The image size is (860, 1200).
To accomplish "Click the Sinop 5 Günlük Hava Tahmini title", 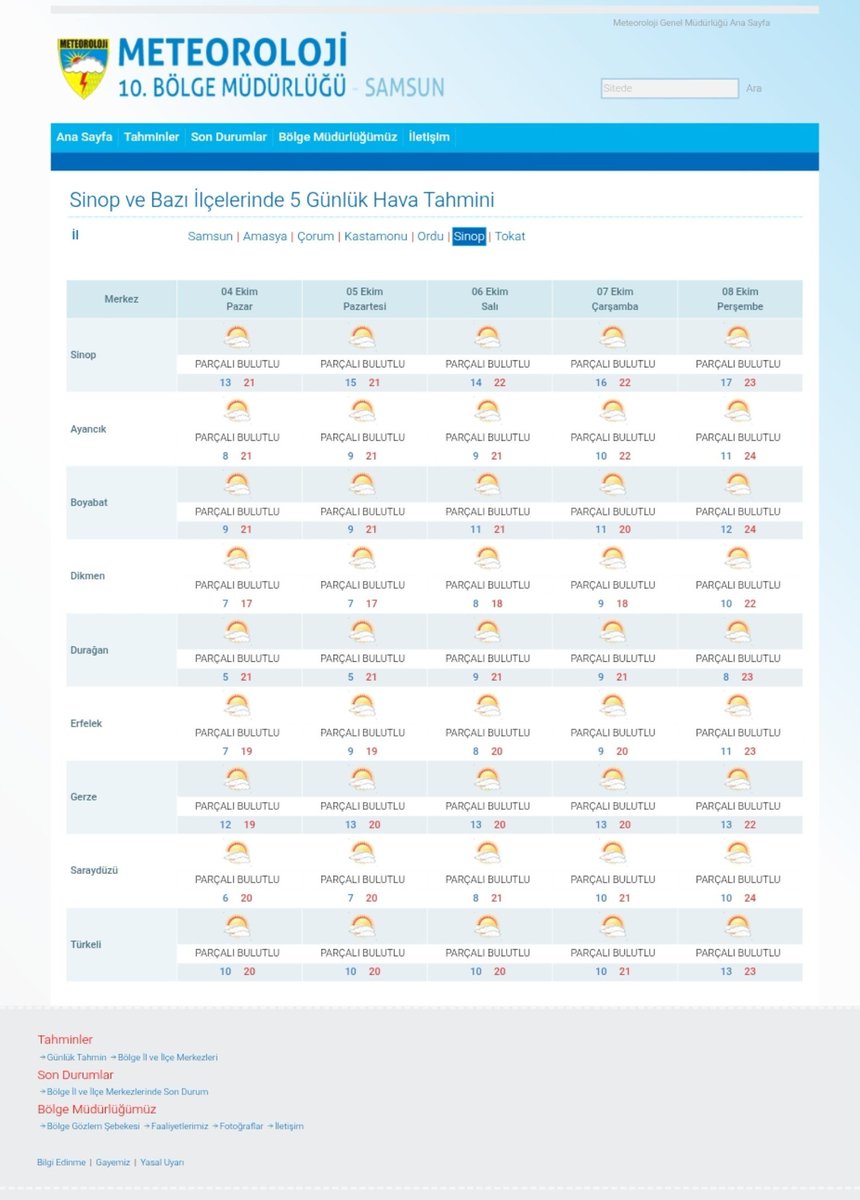I will [x=282, y=200].
